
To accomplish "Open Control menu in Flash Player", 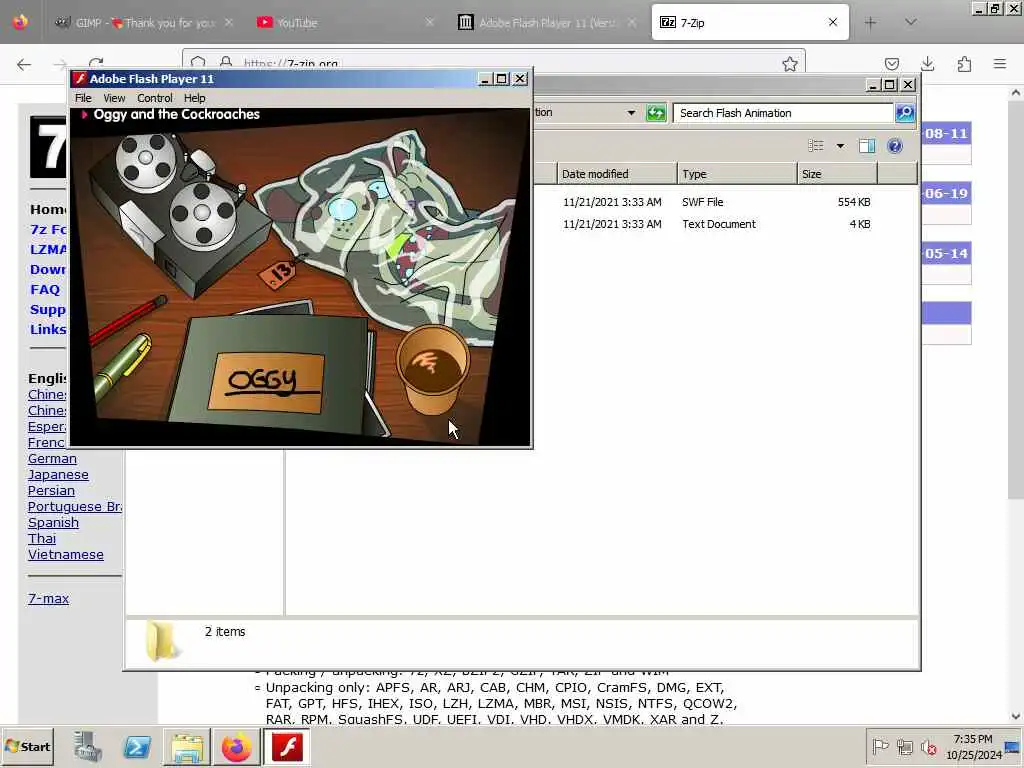I will pyautogui.click(x=155, y=98).
